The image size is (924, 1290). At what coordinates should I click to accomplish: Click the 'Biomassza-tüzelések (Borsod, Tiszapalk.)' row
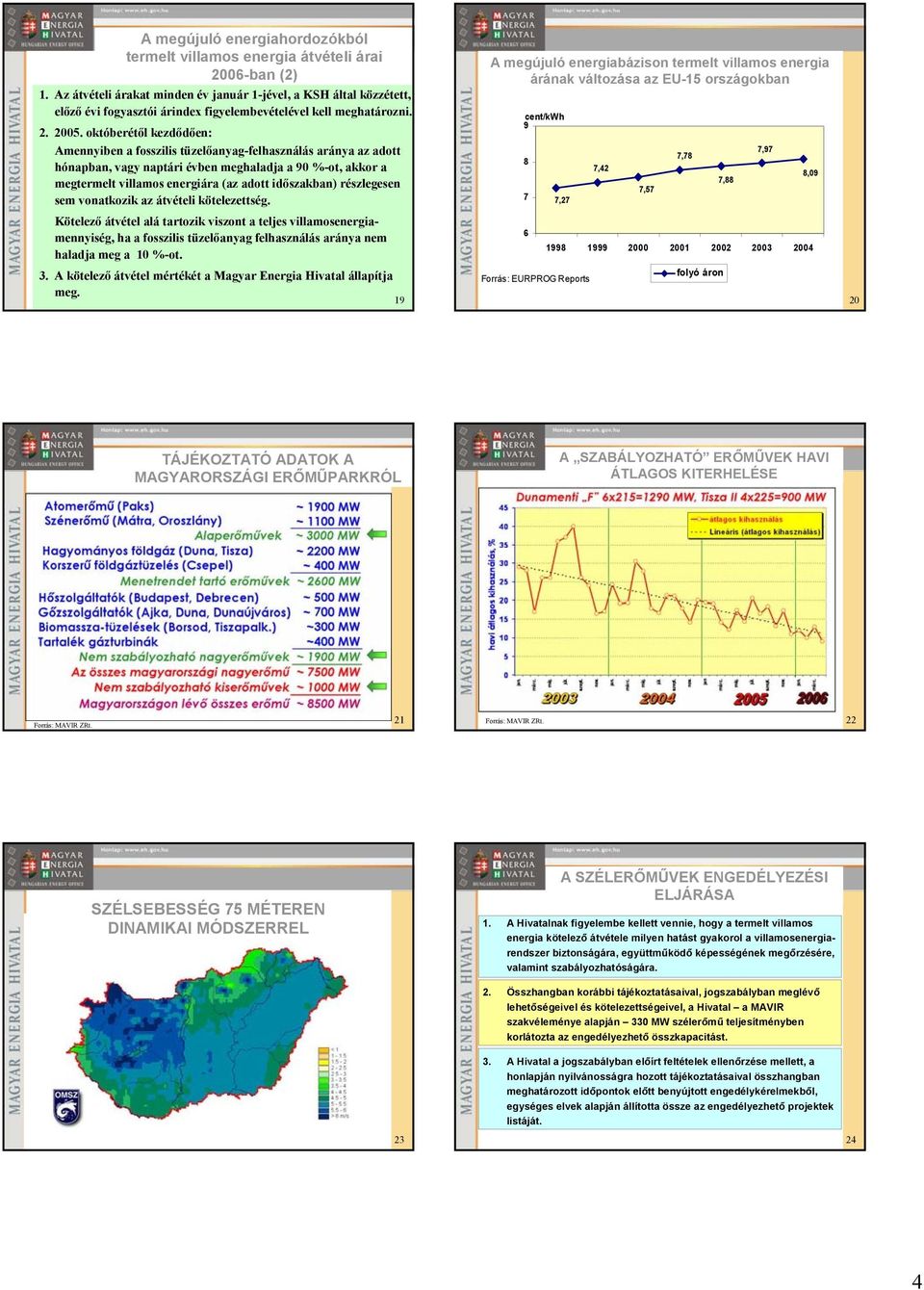click(x=200, y=627)
